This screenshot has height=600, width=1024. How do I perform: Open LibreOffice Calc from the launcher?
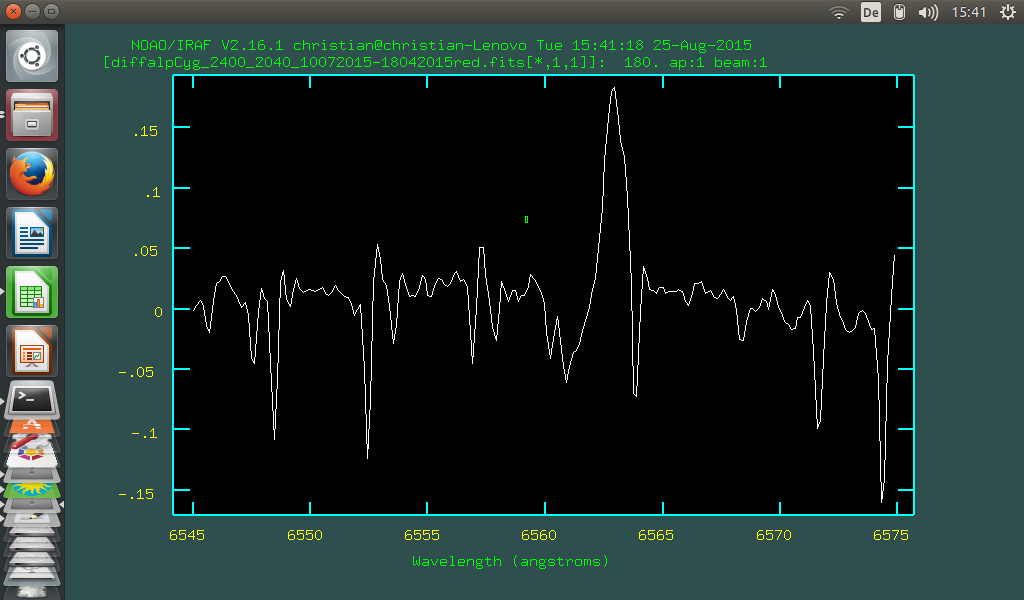[31, 292]
